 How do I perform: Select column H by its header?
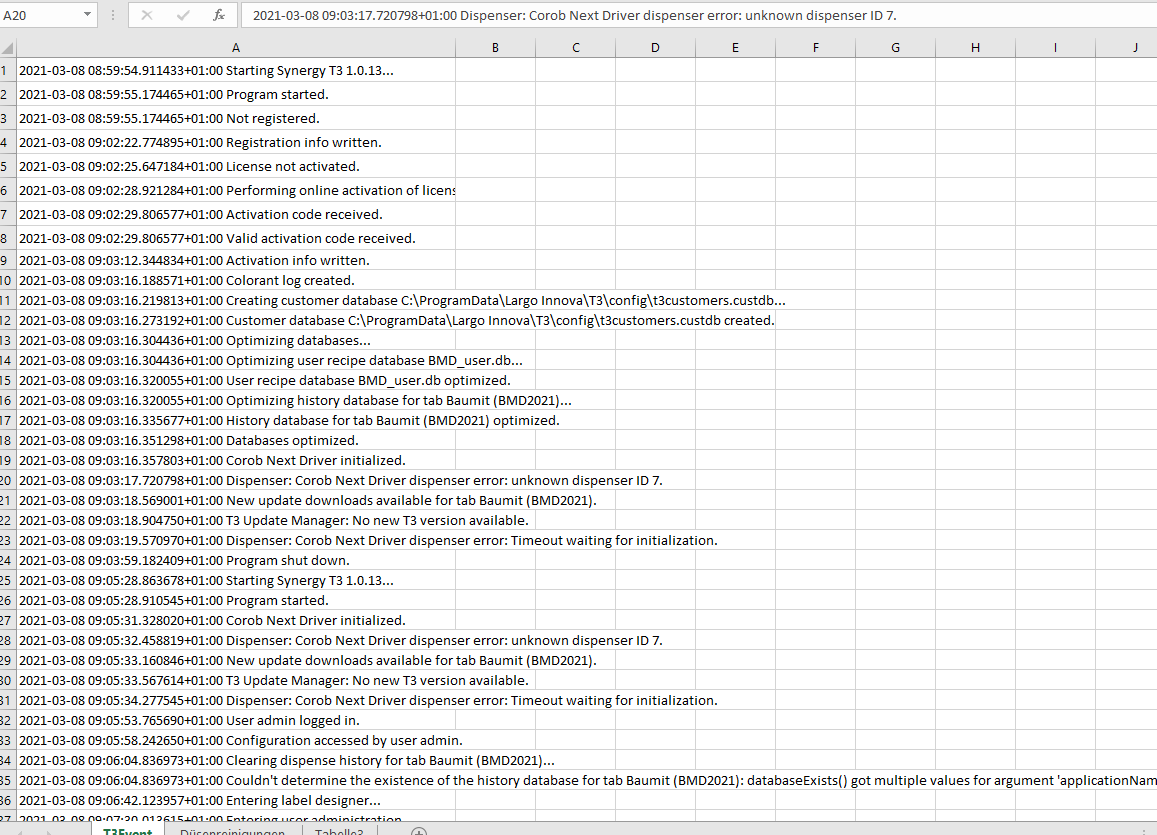(x=975, y=48)
